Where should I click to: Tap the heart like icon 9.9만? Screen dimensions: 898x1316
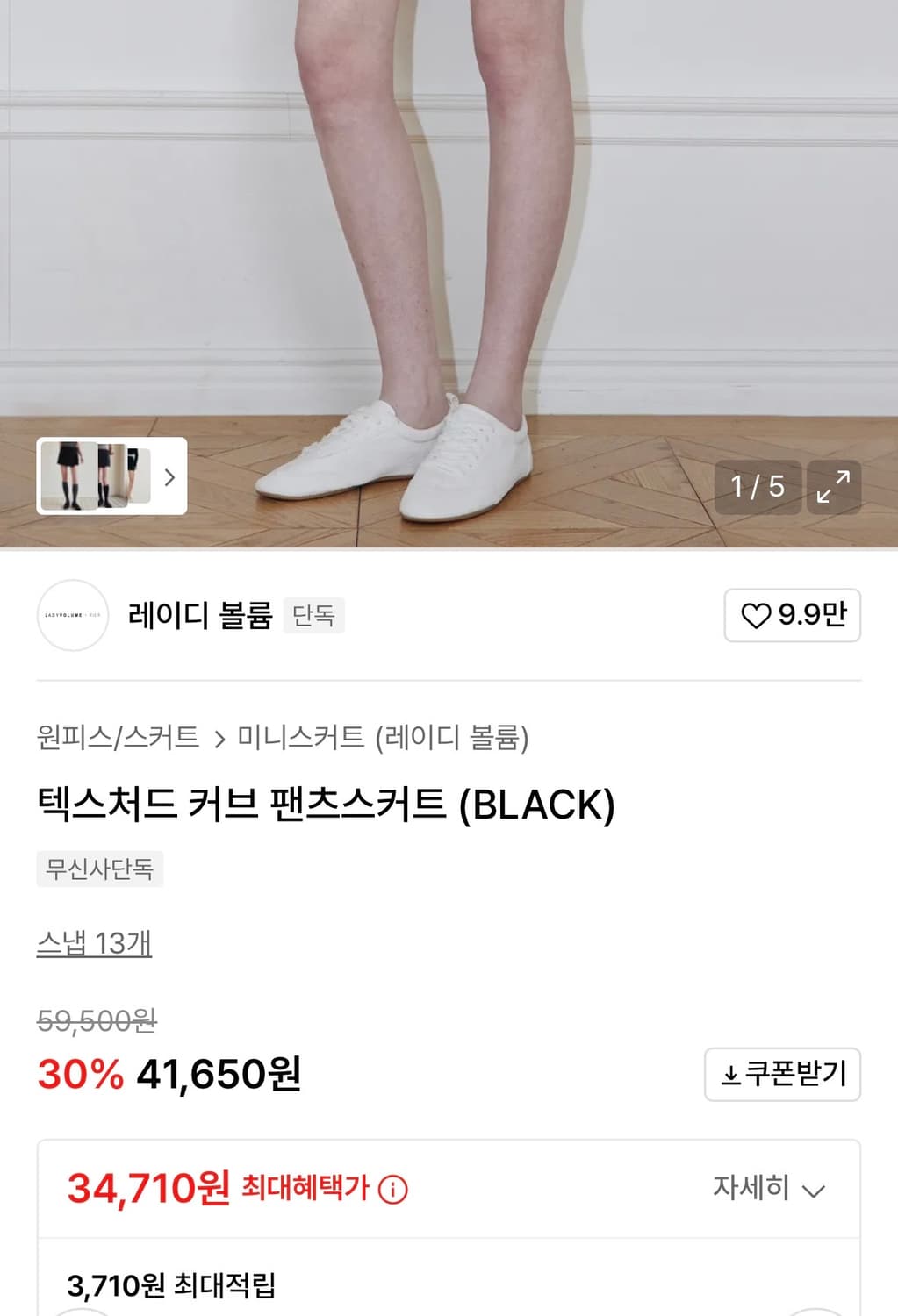click(755, 615)
